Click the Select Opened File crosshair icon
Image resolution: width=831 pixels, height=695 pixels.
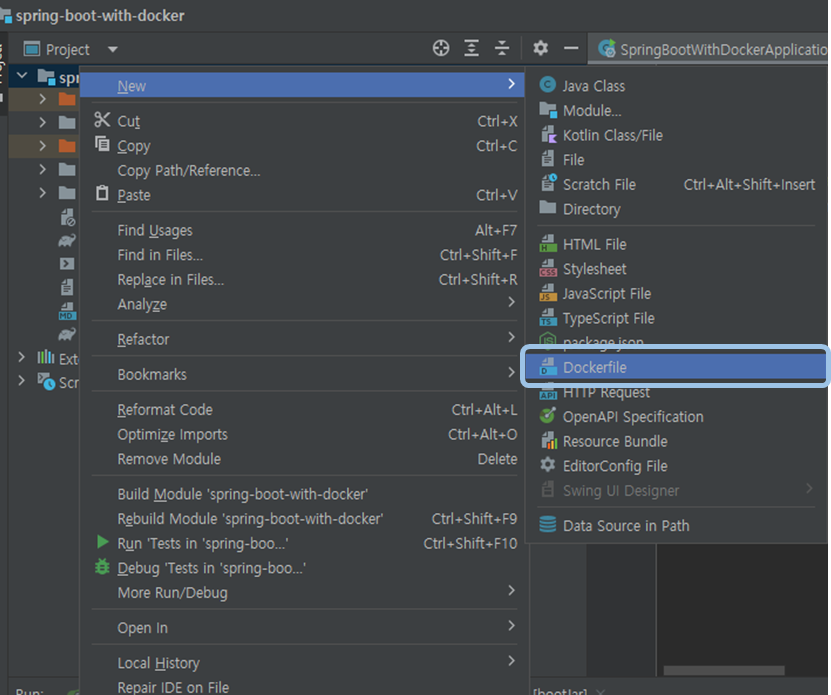click(440, 48)
